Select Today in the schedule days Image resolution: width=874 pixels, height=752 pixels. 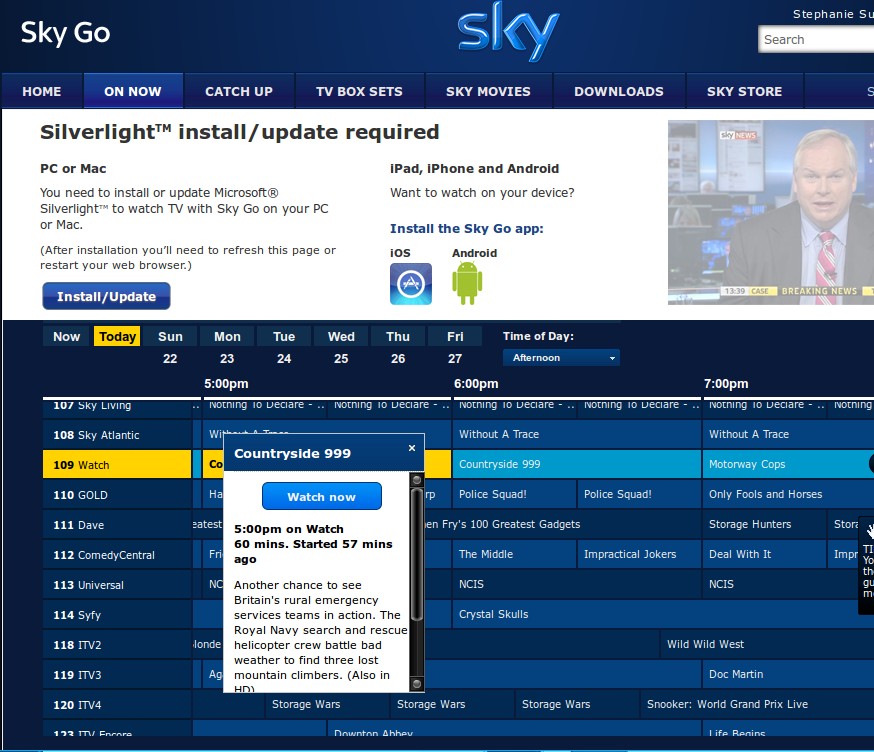coord(117,337)
